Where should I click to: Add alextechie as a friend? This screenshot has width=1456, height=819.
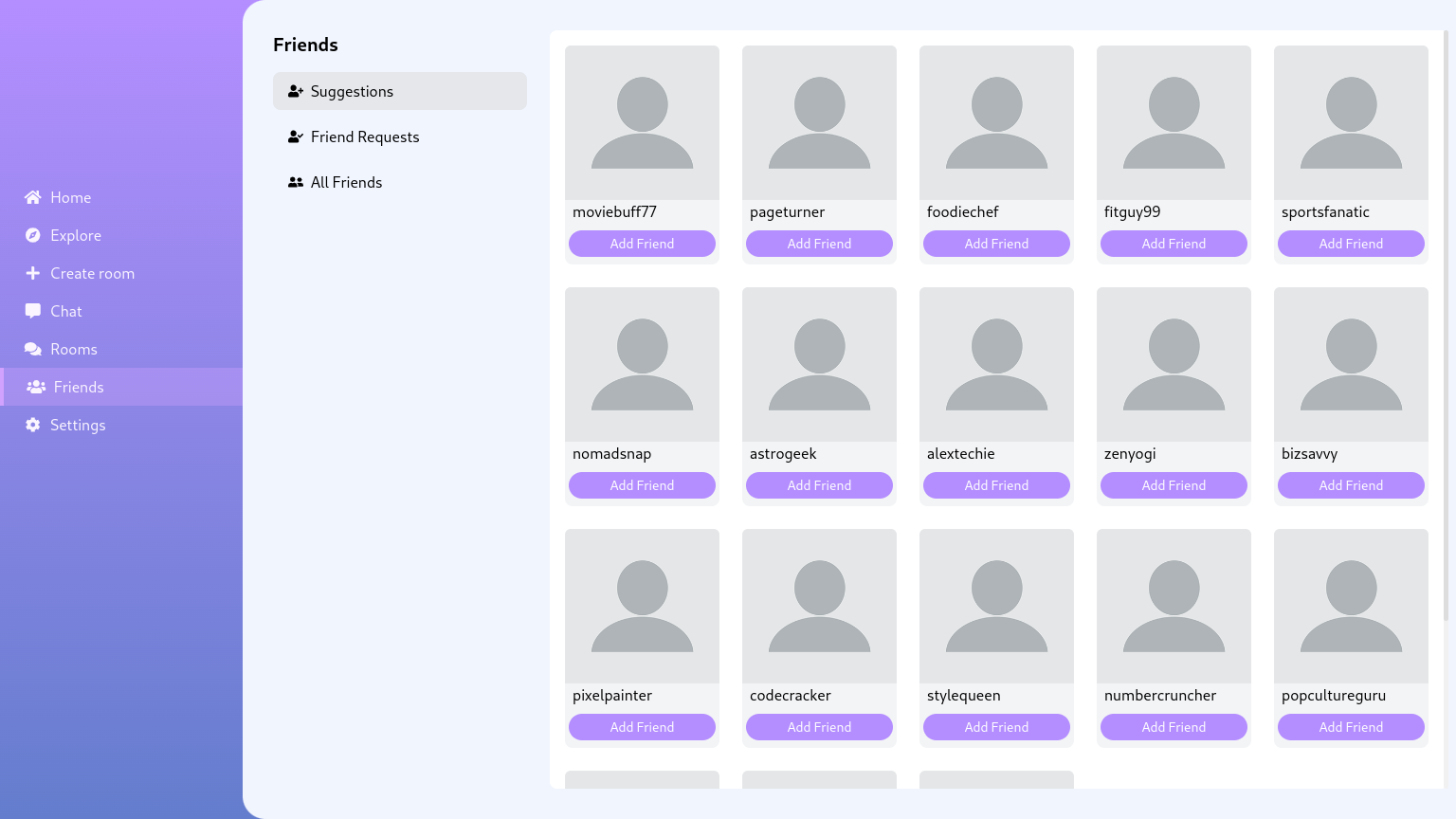(996, 485)
